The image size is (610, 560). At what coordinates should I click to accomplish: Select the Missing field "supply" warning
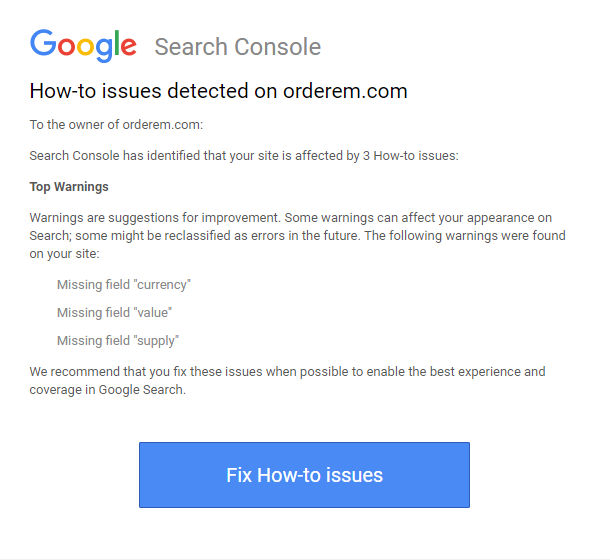click(x=118, y=341)
